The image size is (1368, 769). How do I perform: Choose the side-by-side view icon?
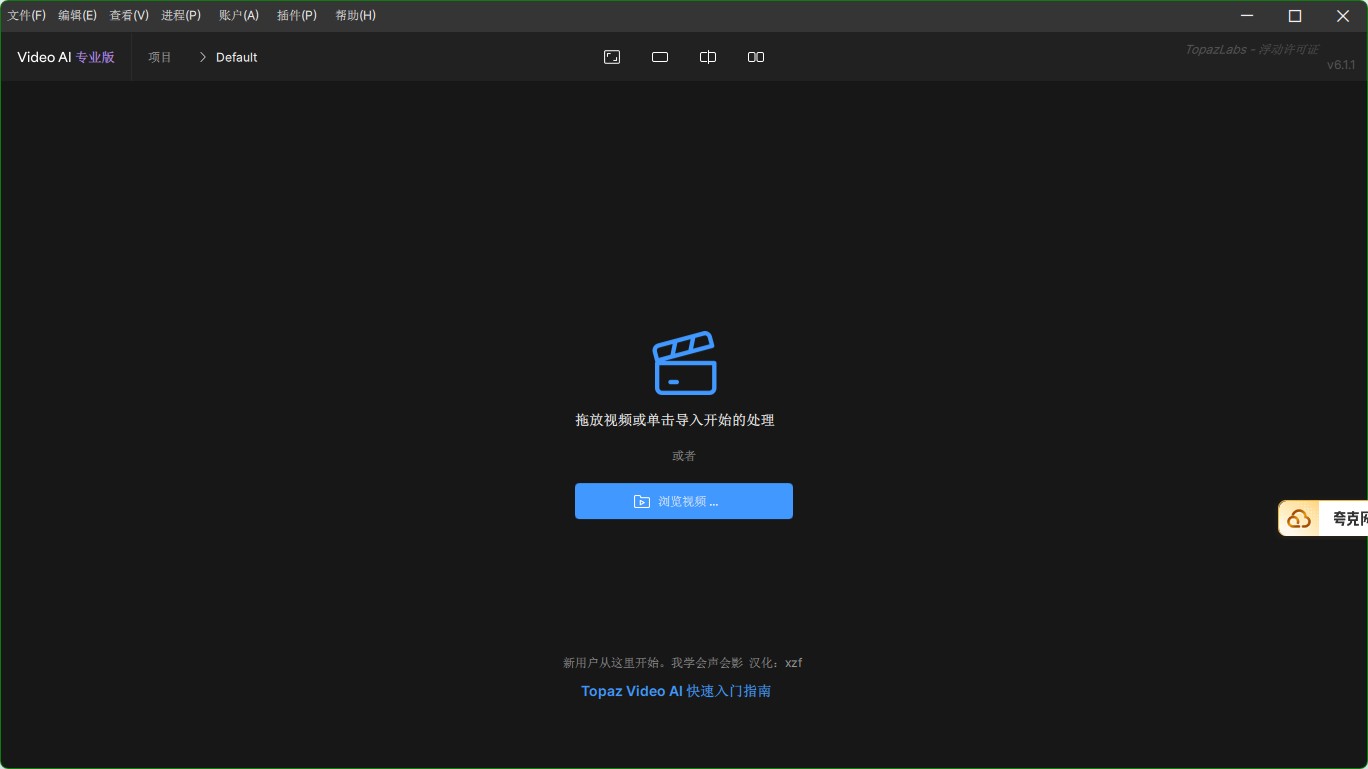coord(756,57)
